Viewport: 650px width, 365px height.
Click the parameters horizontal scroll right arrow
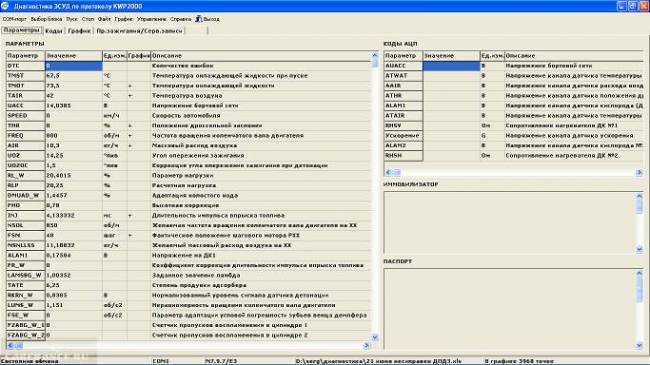tap(366, 346)
